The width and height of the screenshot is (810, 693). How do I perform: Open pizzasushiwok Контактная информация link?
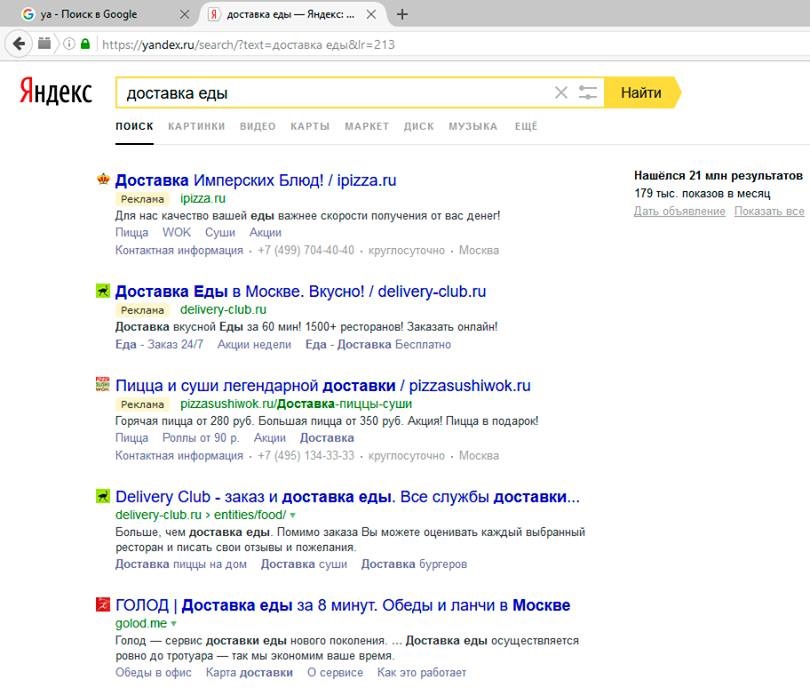point(179,456)
